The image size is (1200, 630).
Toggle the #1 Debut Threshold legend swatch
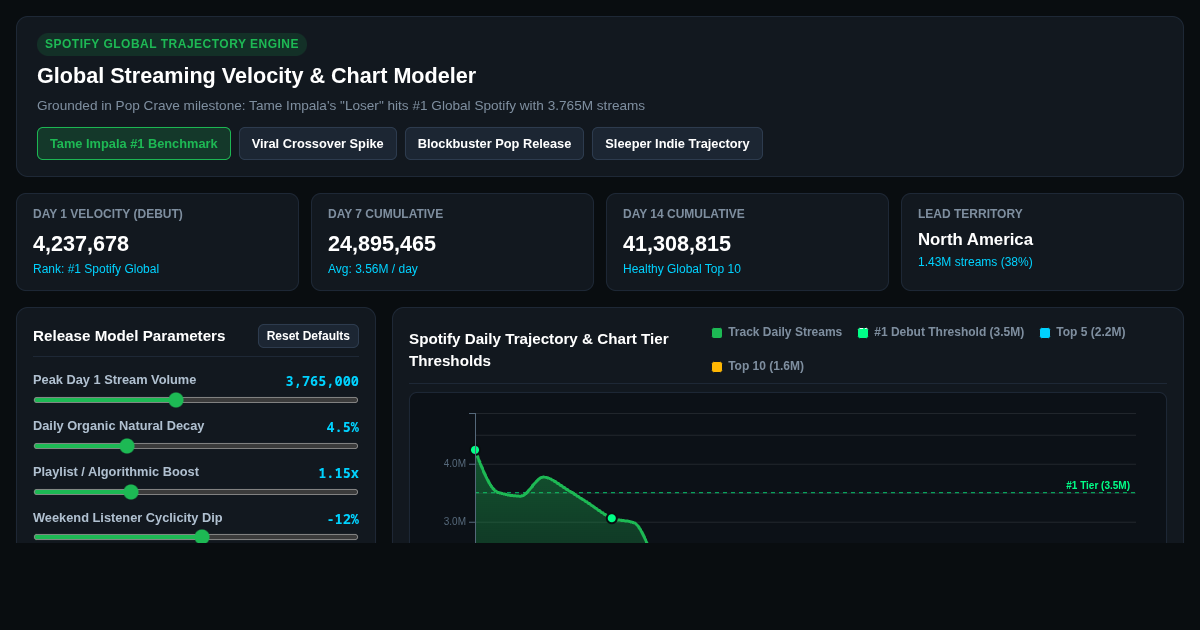pos(863,333)
